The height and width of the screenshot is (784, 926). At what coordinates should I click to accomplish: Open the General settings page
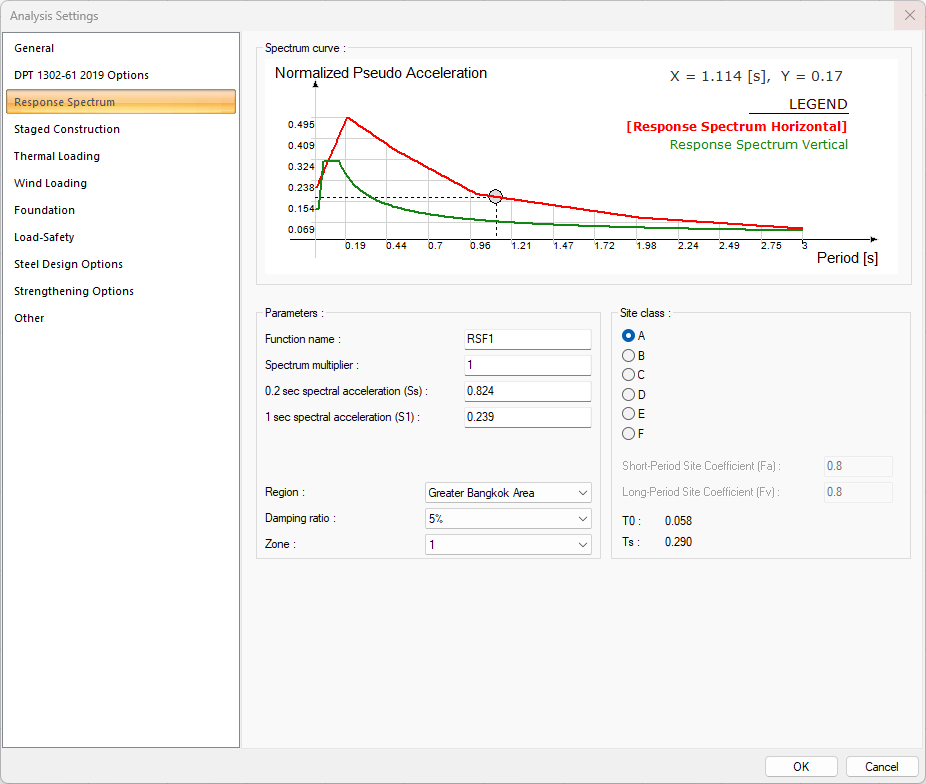35,48
